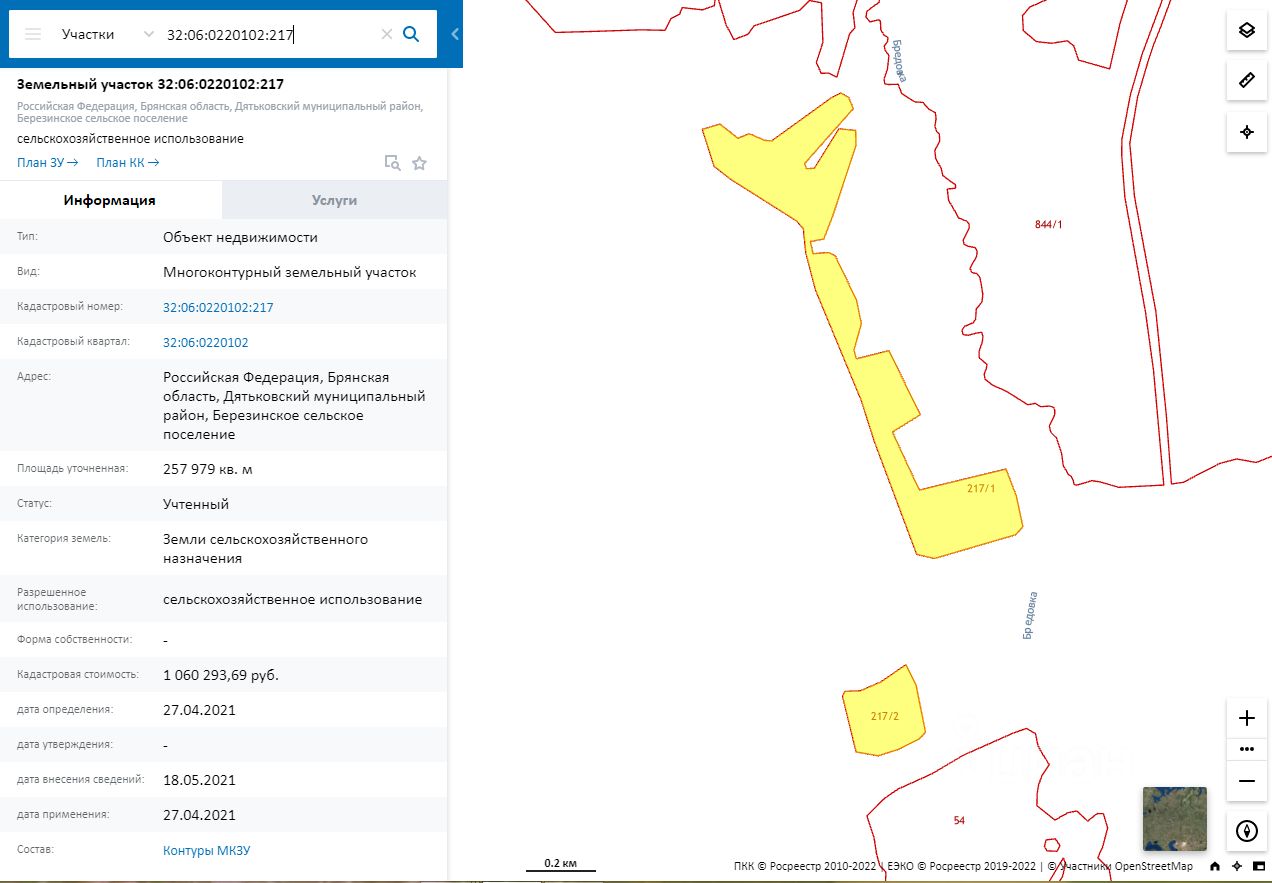Click the Земли сельскохозяйственного назначения category value

coord(266,549)
